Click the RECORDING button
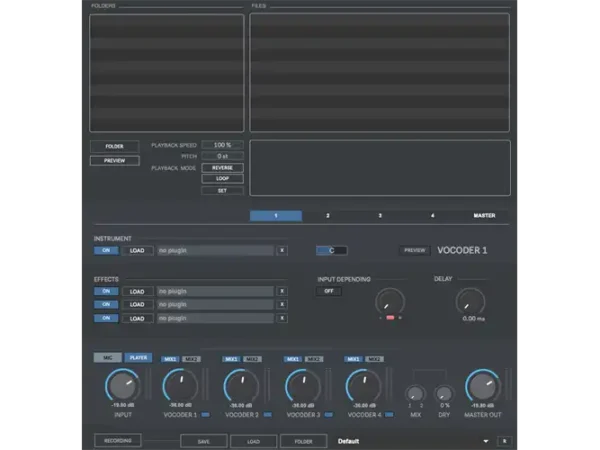The image size is (600, 450). pos(117,440)
